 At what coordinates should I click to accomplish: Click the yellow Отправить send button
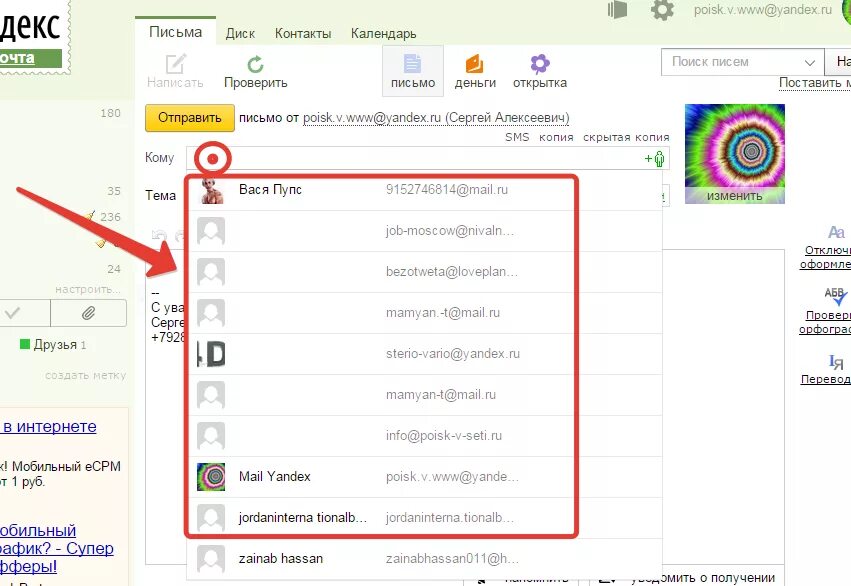coord(189,118)
